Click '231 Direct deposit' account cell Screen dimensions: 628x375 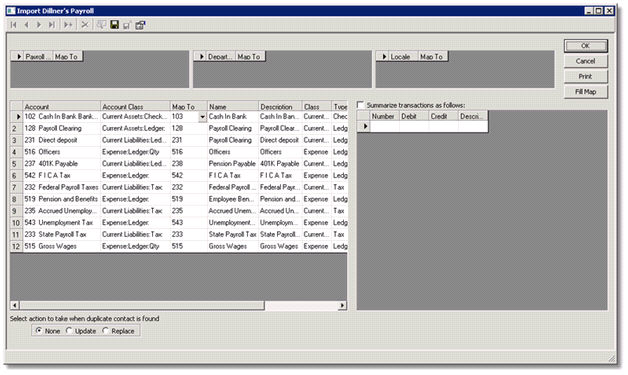(62, 140)
